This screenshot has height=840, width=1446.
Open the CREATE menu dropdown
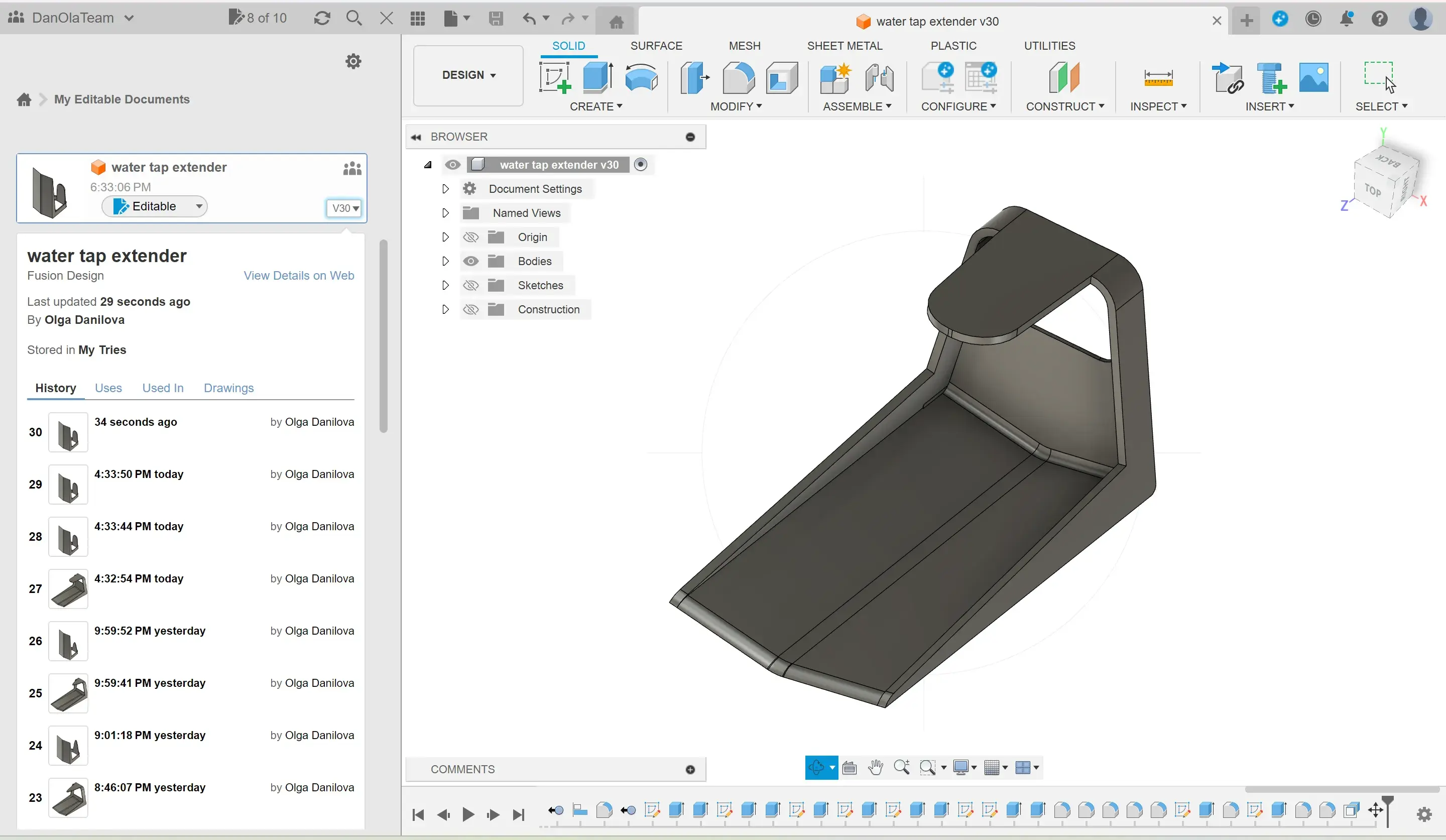[595, 106]
